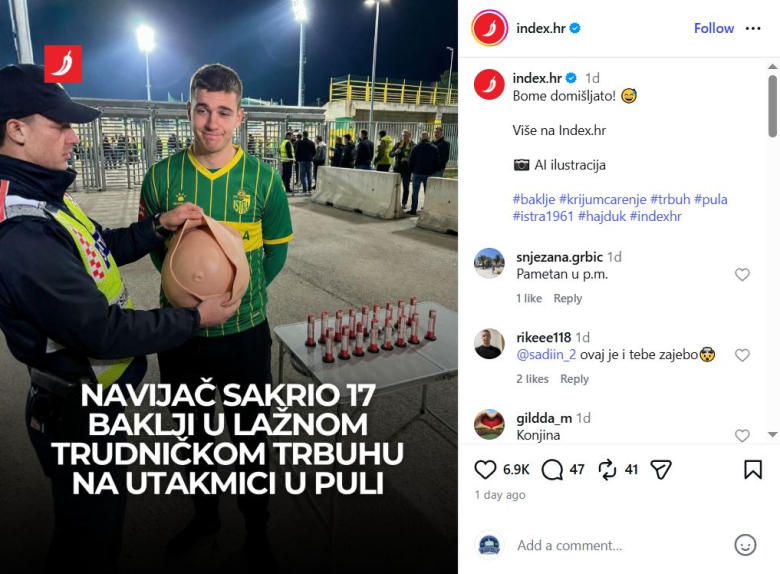780x574 pixels.
Task: Like the post with the heart icon
Action: (485, 470)
